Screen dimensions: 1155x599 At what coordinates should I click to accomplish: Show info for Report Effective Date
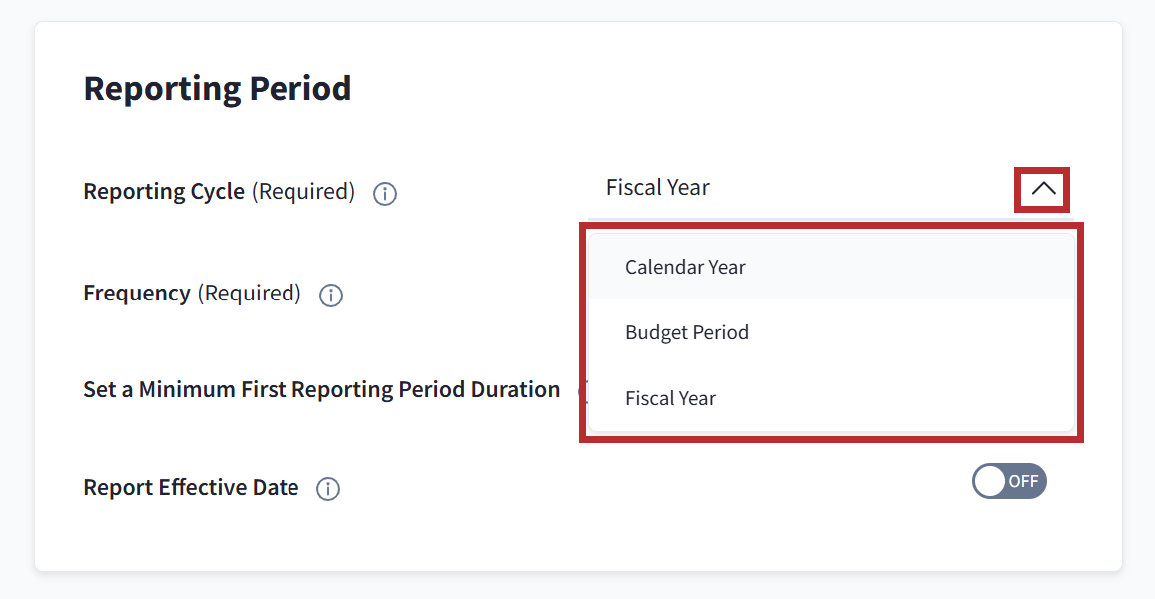(x=328, y=489)
